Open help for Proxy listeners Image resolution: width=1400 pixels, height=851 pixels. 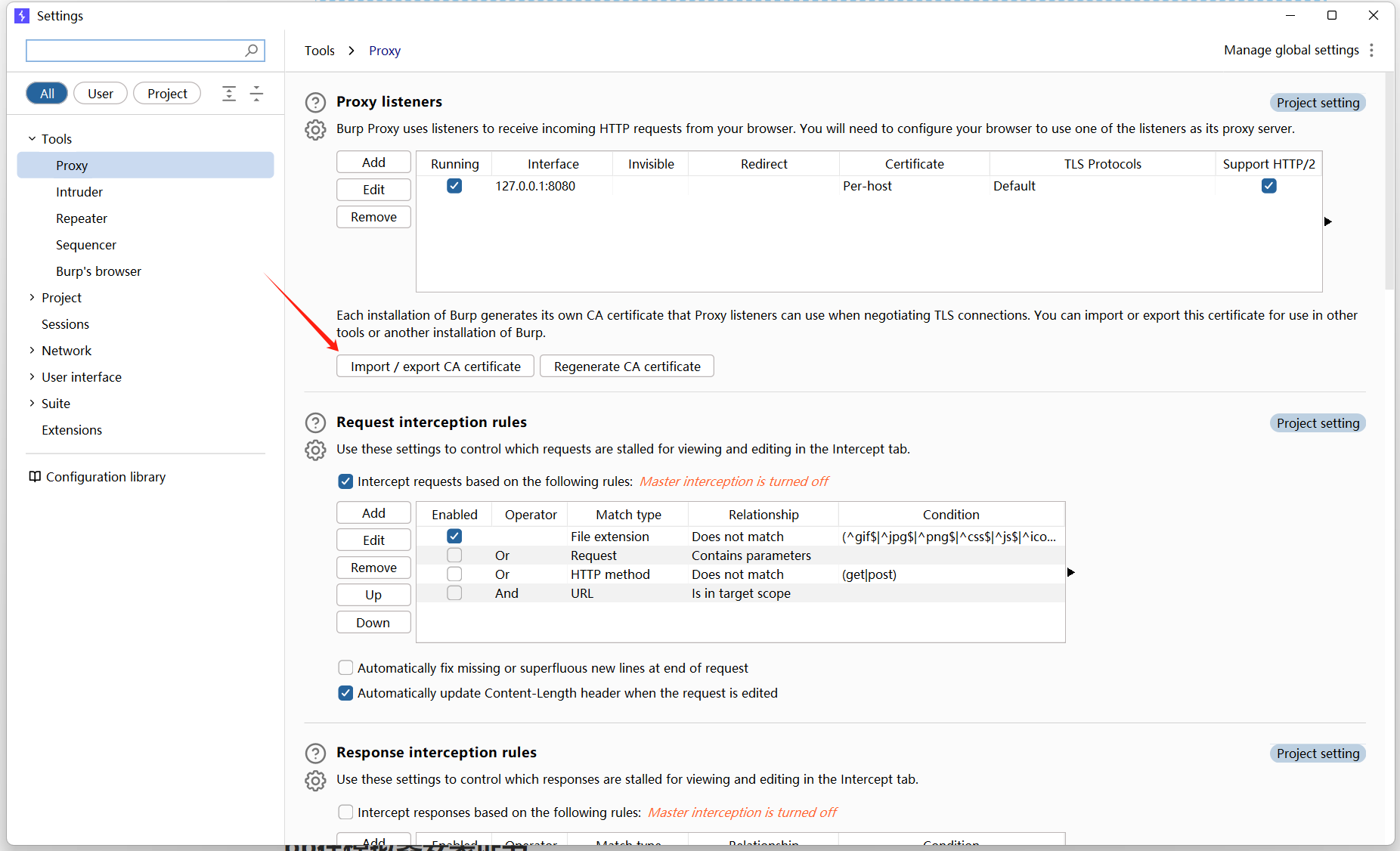pyautogui.click(x=315, y=102)
